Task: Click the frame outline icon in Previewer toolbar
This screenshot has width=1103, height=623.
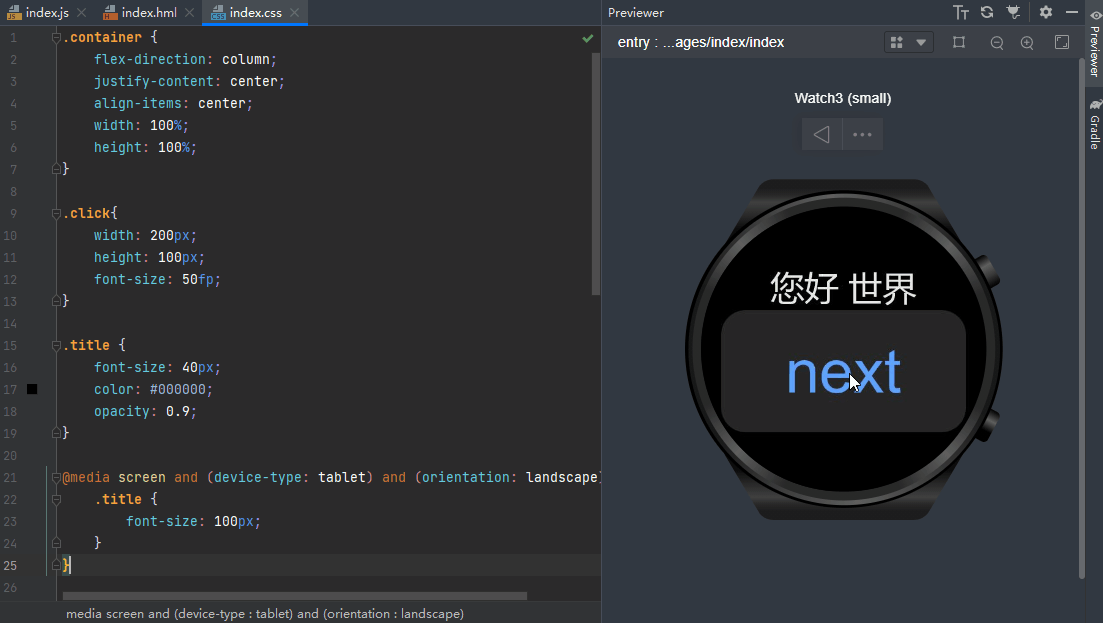Action: [x=959, y=42]
